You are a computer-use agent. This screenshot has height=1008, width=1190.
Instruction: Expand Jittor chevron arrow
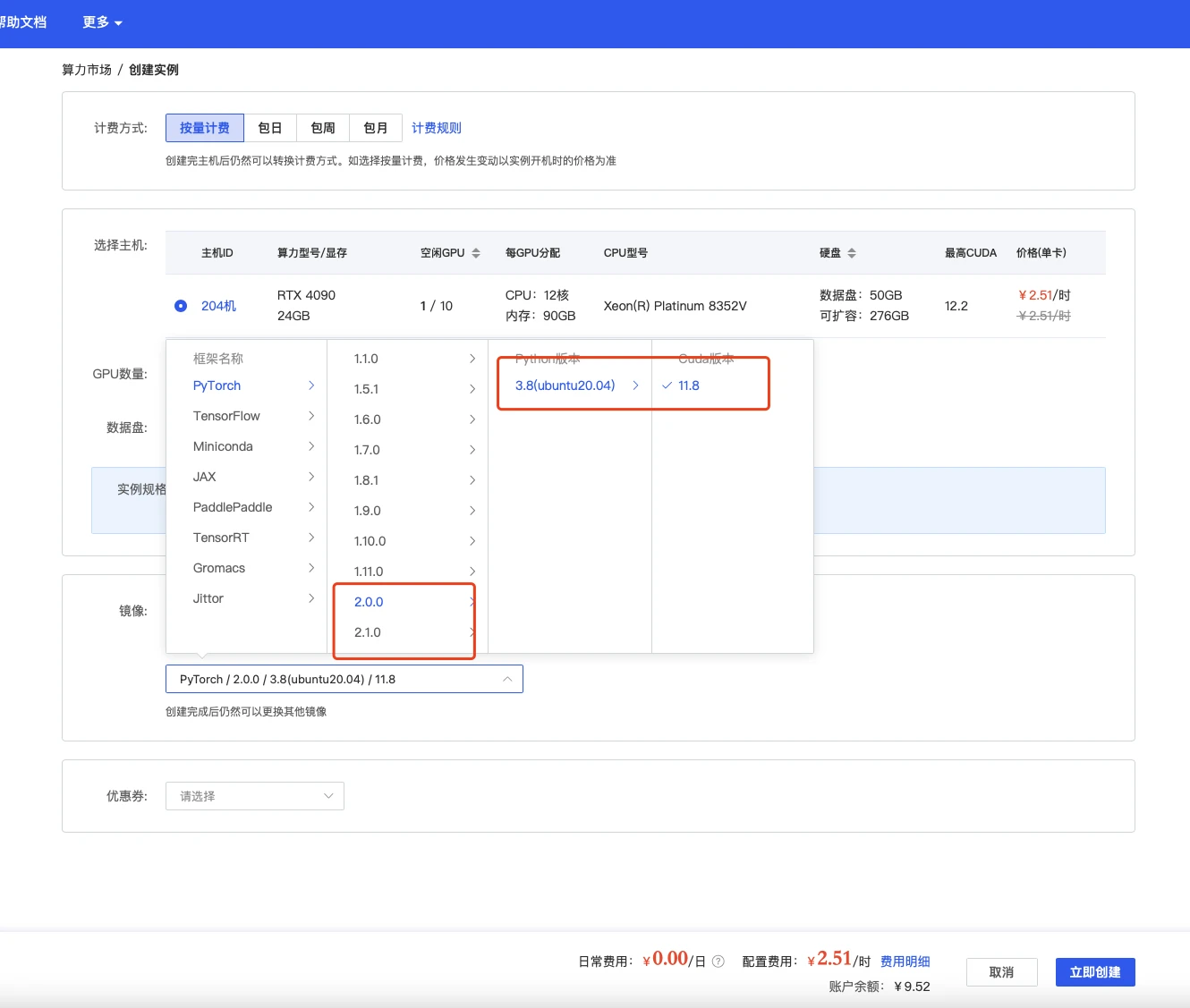pyautogui.click(x=311, y=598)
